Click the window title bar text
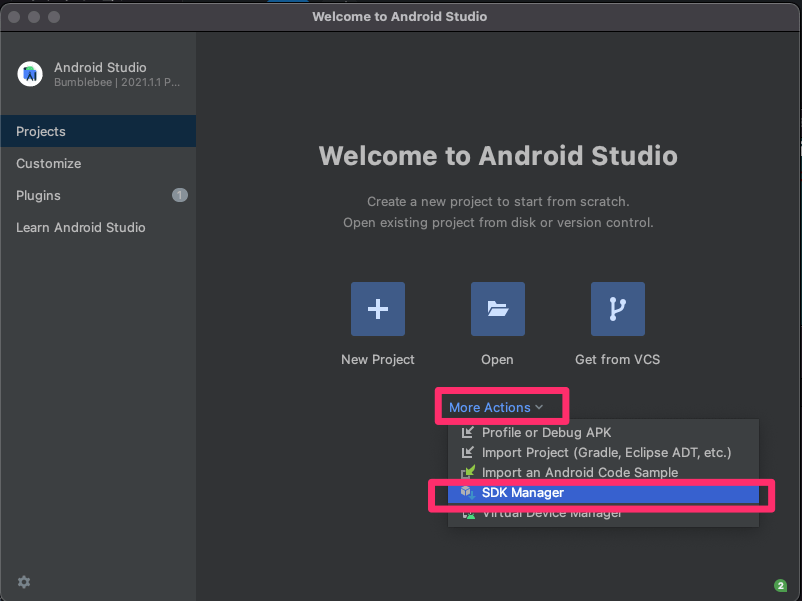The height and width of the screenshot is (601, 802). click(399, 16)
